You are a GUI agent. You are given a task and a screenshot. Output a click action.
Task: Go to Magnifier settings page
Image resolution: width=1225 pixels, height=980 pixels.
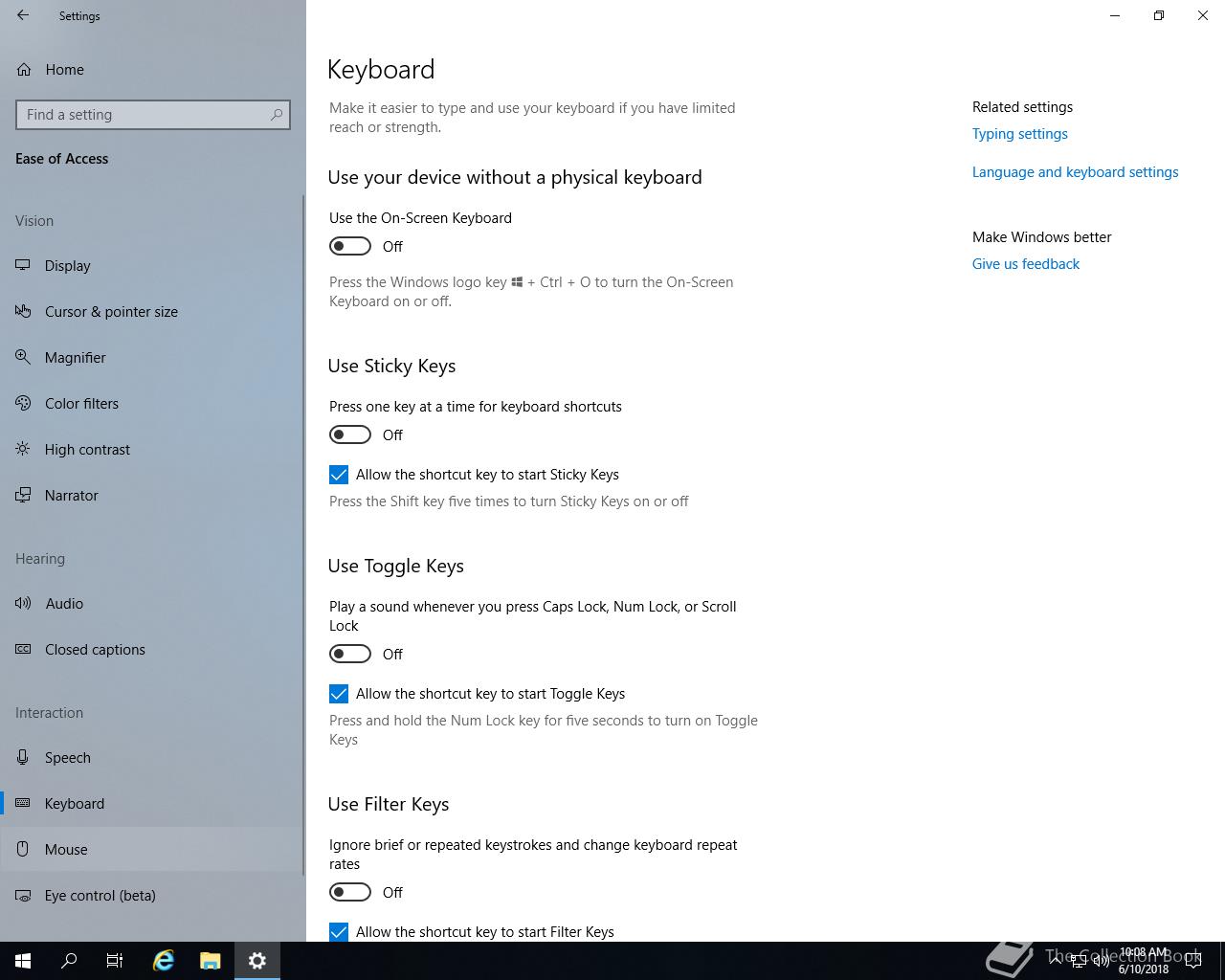click(152, 357)
